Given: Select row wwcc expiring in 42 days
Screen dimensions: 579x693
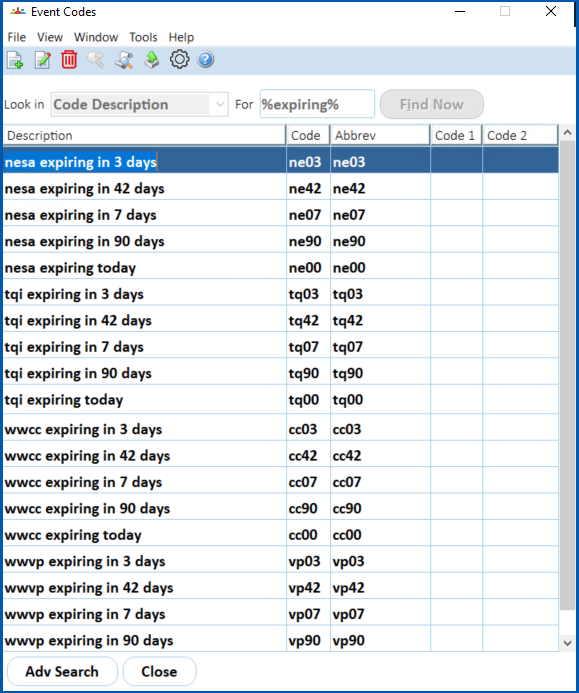Looking at the screenshot, I should 281,454.
